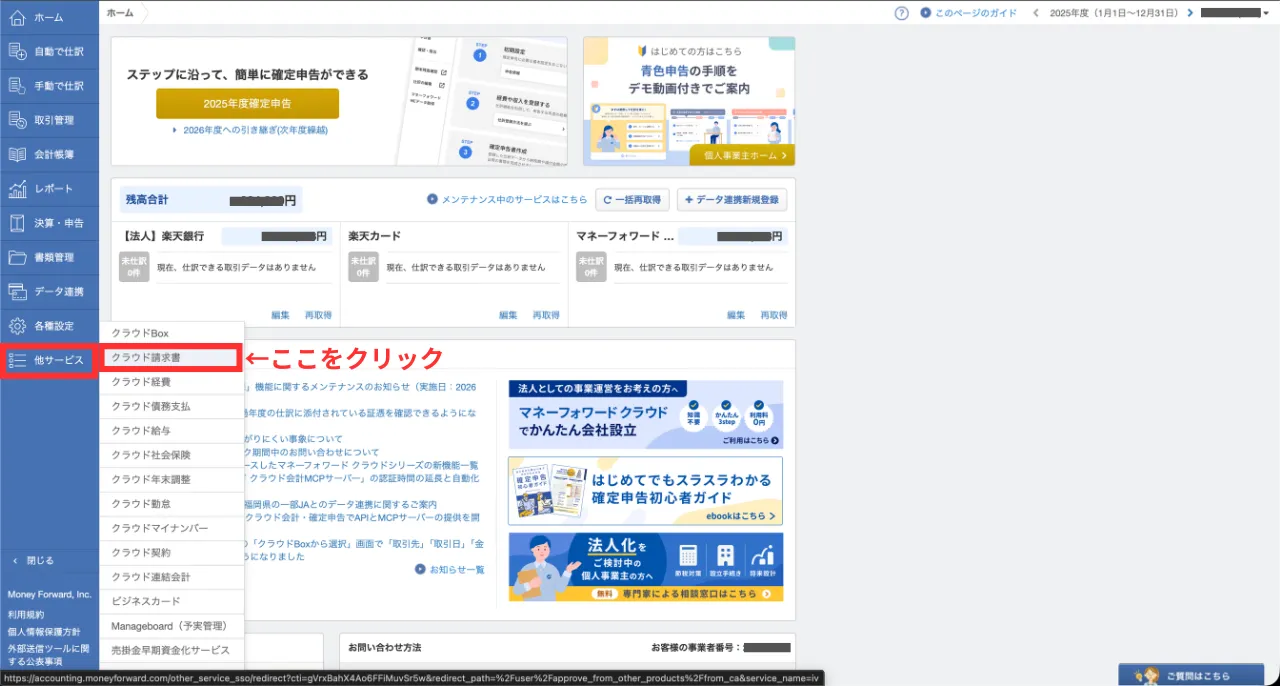1280x686 pixels.
Task: Open the お知らせ一覧 link
Action: click(x=451, y=569)
